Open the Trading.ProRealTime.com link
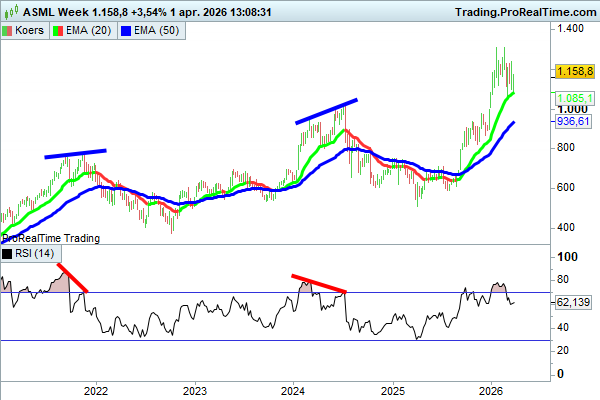The height and width of the screenshot is (400, 600). click(526, 12)
